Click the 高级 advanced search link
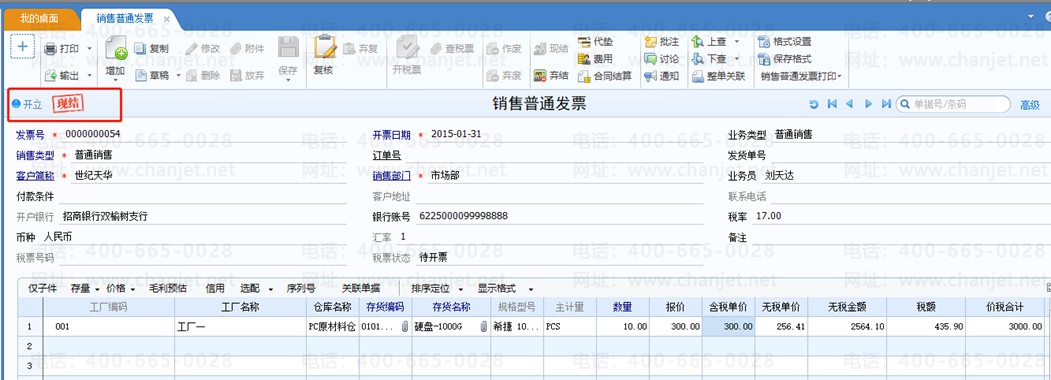 1030,105
